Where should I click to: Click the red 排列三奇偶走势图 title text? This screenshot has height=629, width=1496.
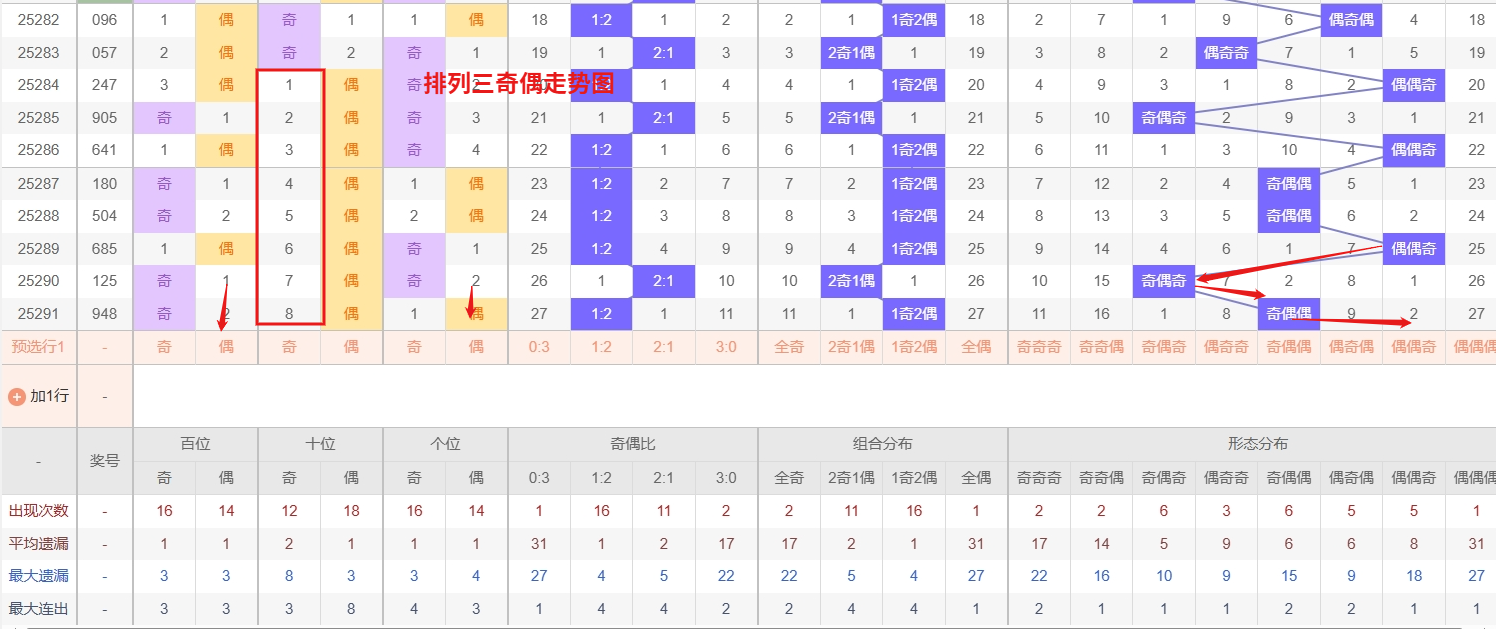[518, 84]
